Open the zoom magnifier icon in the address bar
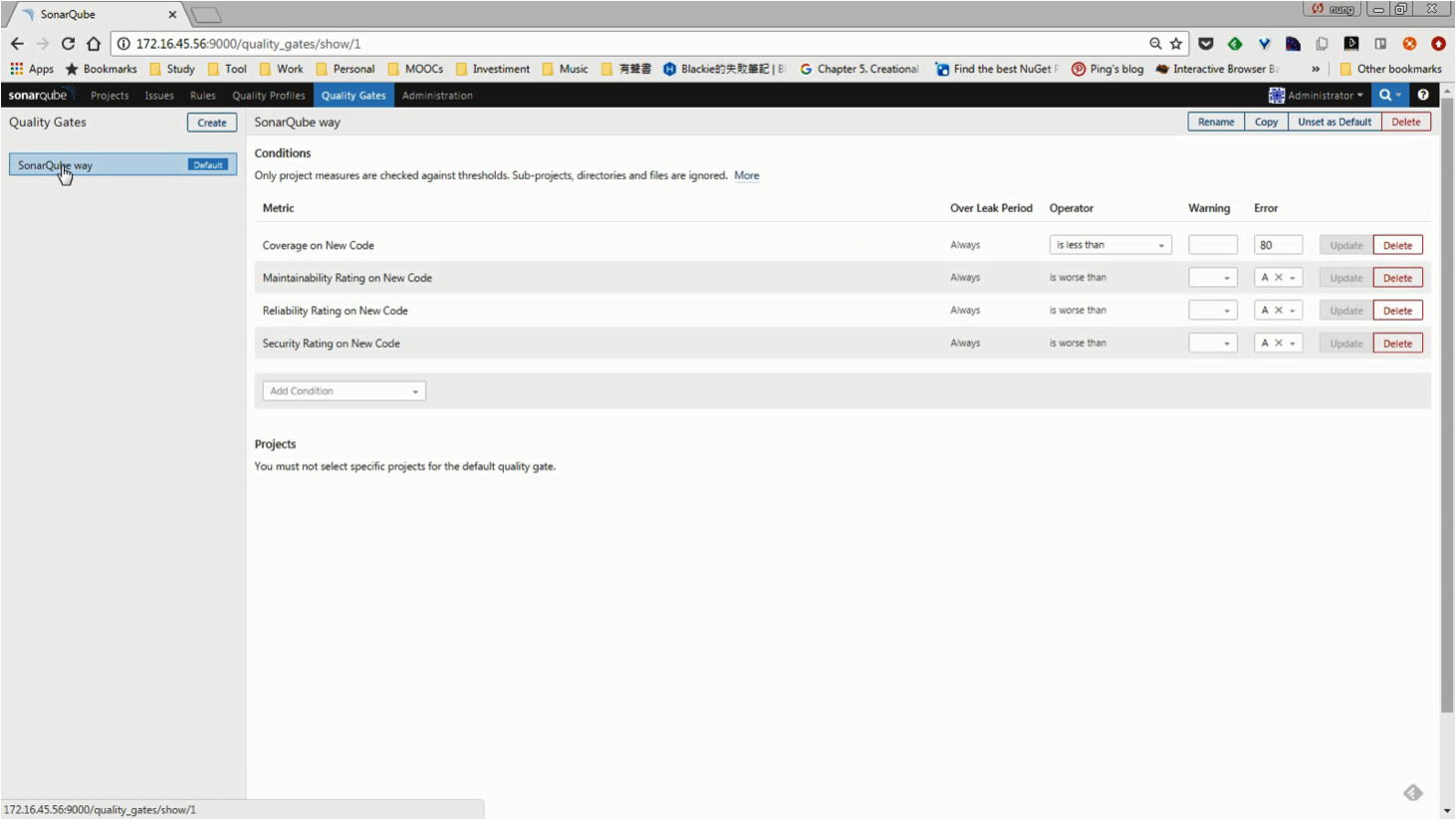Image resolution: width=1456 pixels, height=820 pixels. [1155, 44]
